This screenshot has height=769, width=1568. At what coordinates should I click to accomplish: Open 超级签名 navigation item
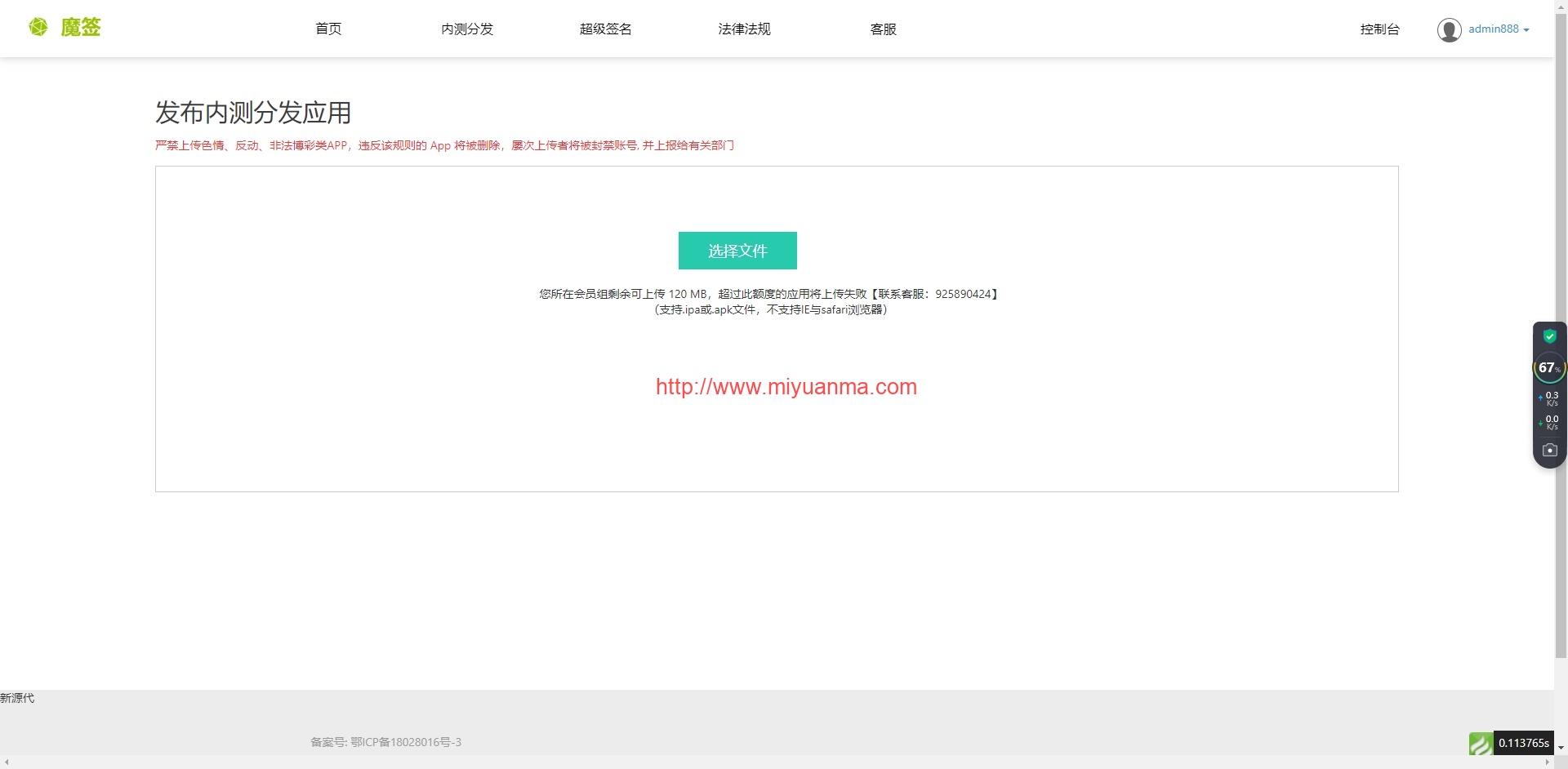[x=605, y=29]
